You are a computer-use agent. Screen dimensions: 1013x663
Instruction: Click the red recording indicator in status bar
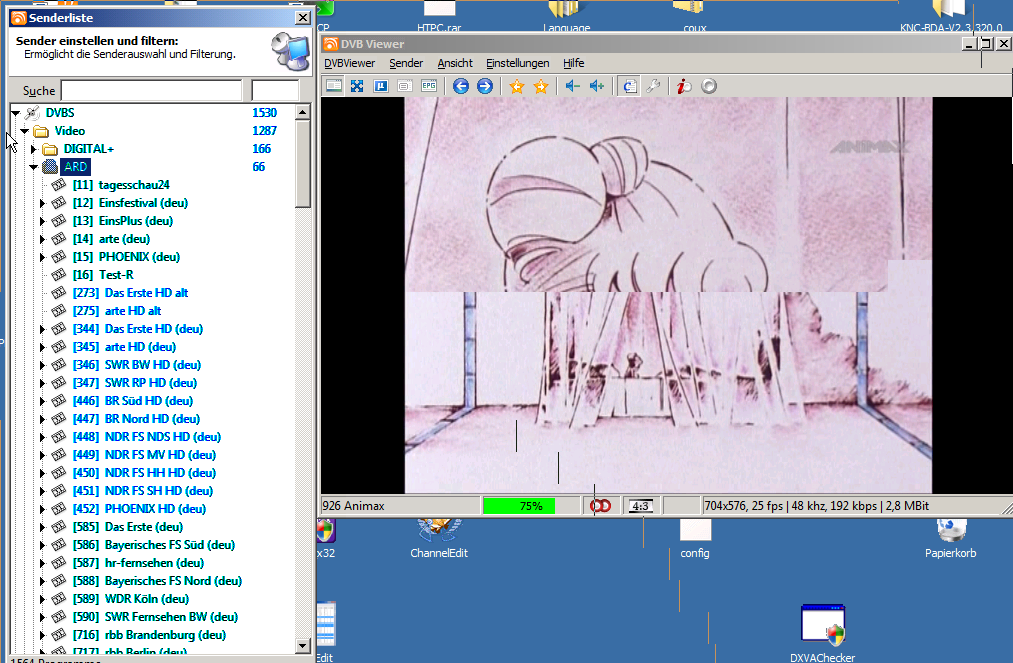click(x=600, y=506)
